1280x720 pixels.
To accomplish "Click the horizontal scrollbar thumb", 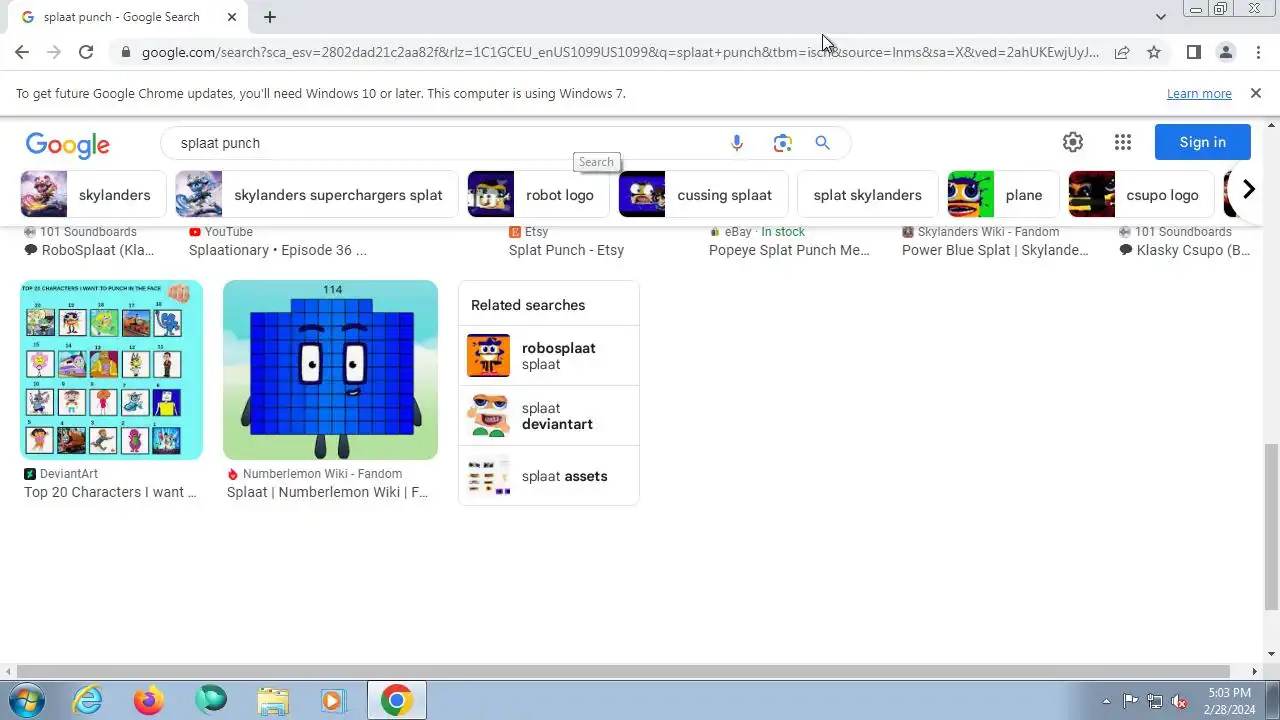I will point(622,671).
